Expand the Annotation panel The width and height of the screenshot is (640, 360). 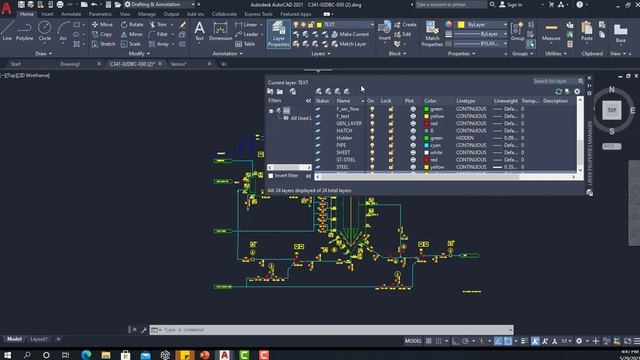coord(228,53)
